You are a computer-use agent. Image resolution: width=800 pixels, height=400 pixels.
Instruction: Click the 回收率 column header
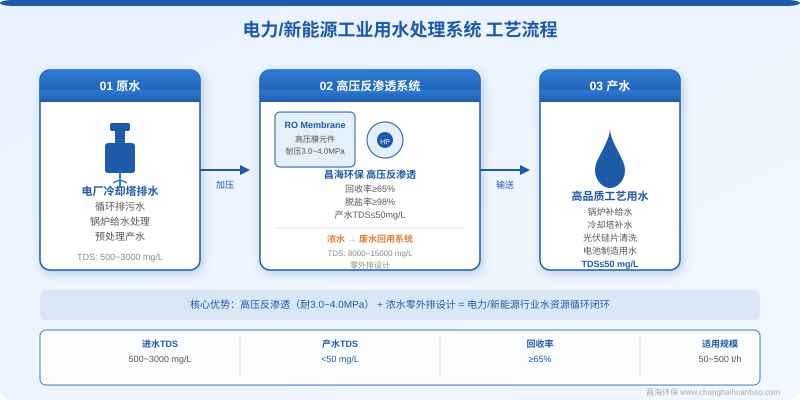[540, 344]
